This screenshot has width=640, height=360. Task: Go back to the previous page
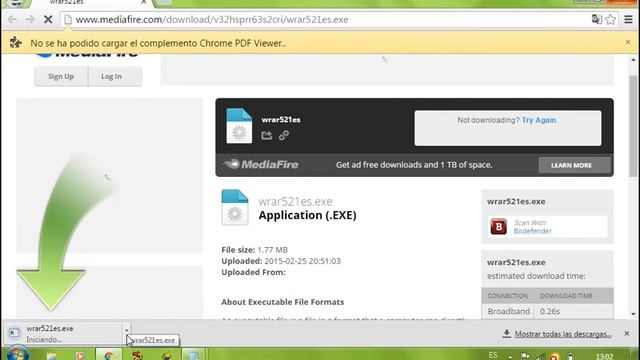coord(12,19)
